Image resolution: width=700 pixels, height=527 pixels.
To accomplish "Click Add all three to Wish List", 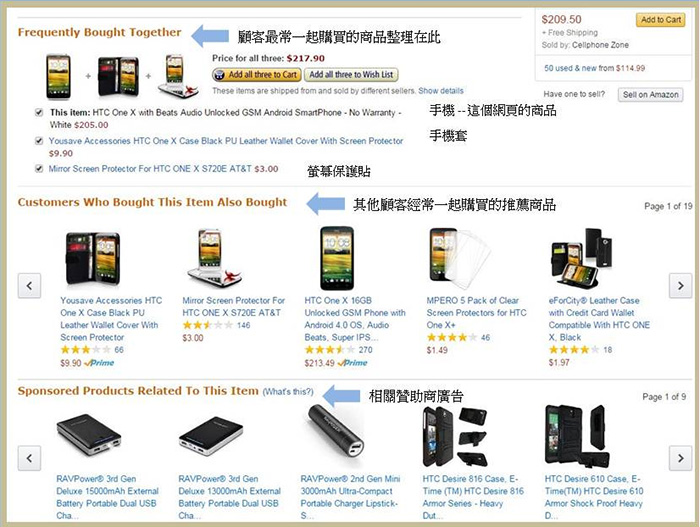I will tap(351, 75).
